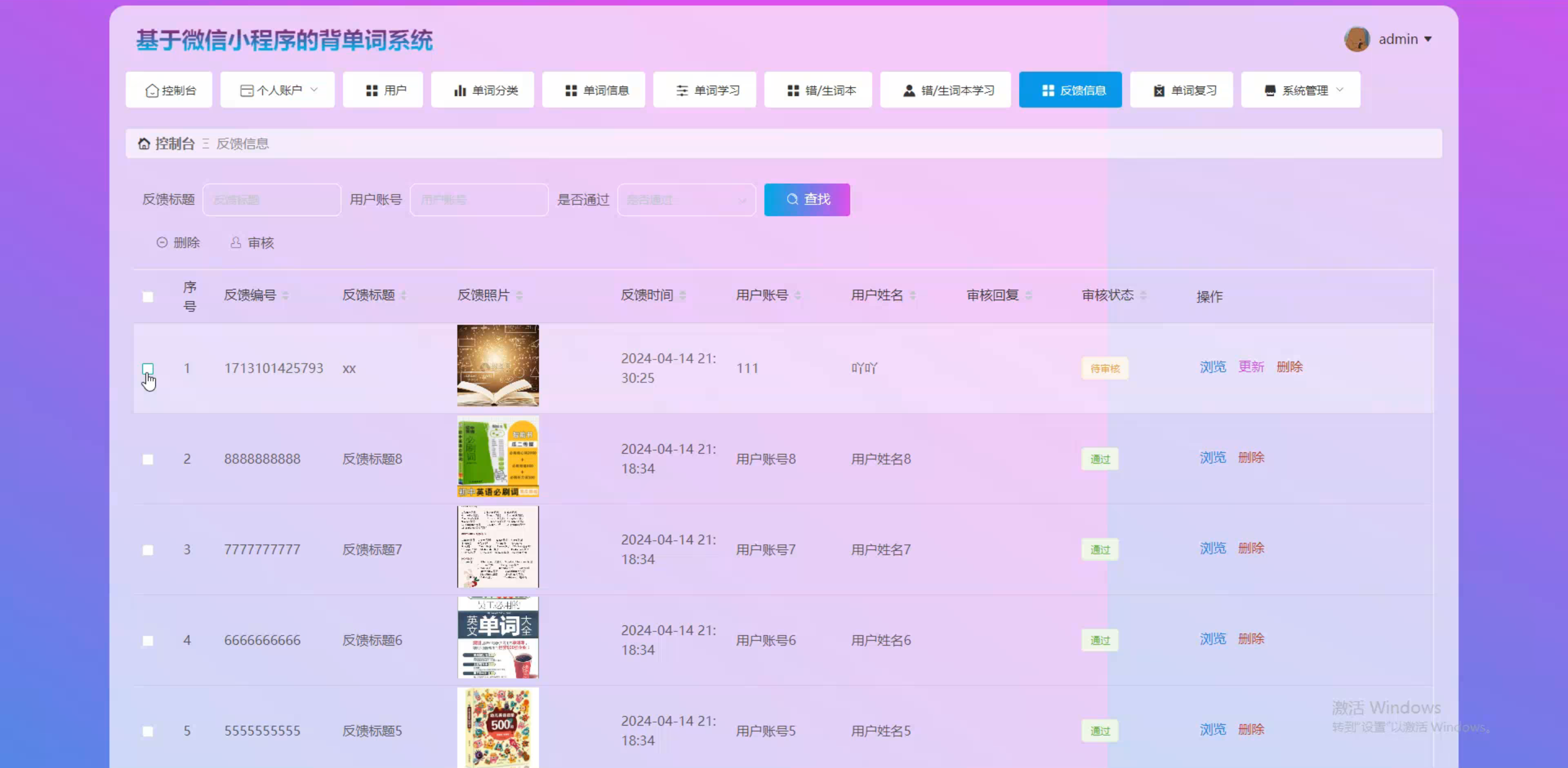Open the 系统管理 menu
Screen dimensions: 1568x768
pos(1301,90)
